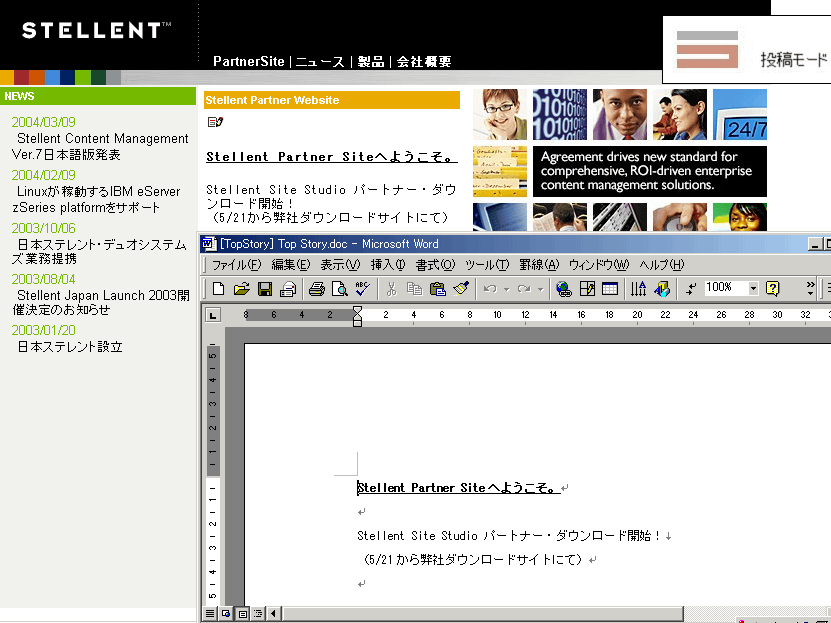Run the ABC spelling check icon

363,289
